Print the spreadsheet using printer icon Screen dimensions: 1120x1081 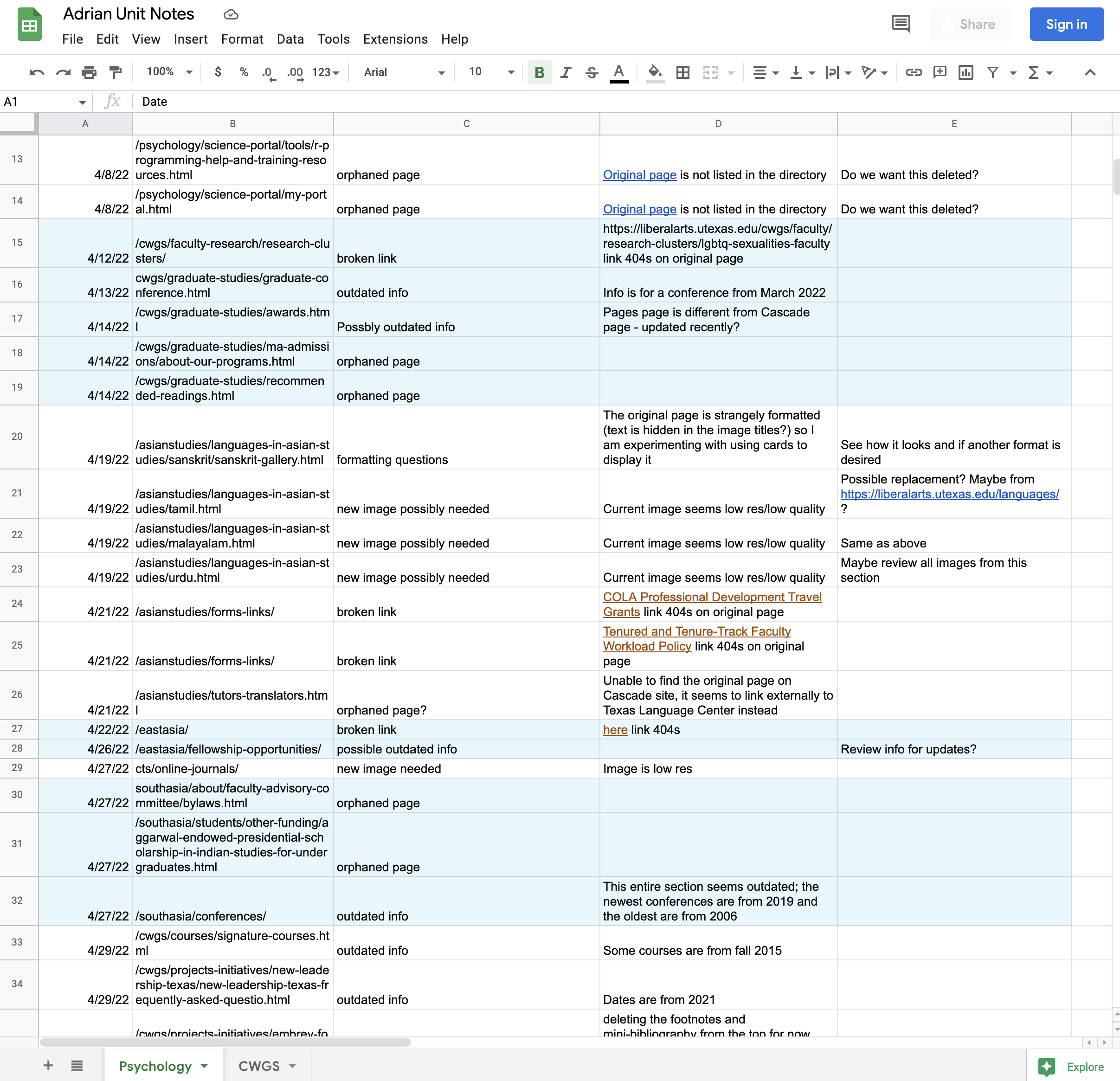pos(89,72)
